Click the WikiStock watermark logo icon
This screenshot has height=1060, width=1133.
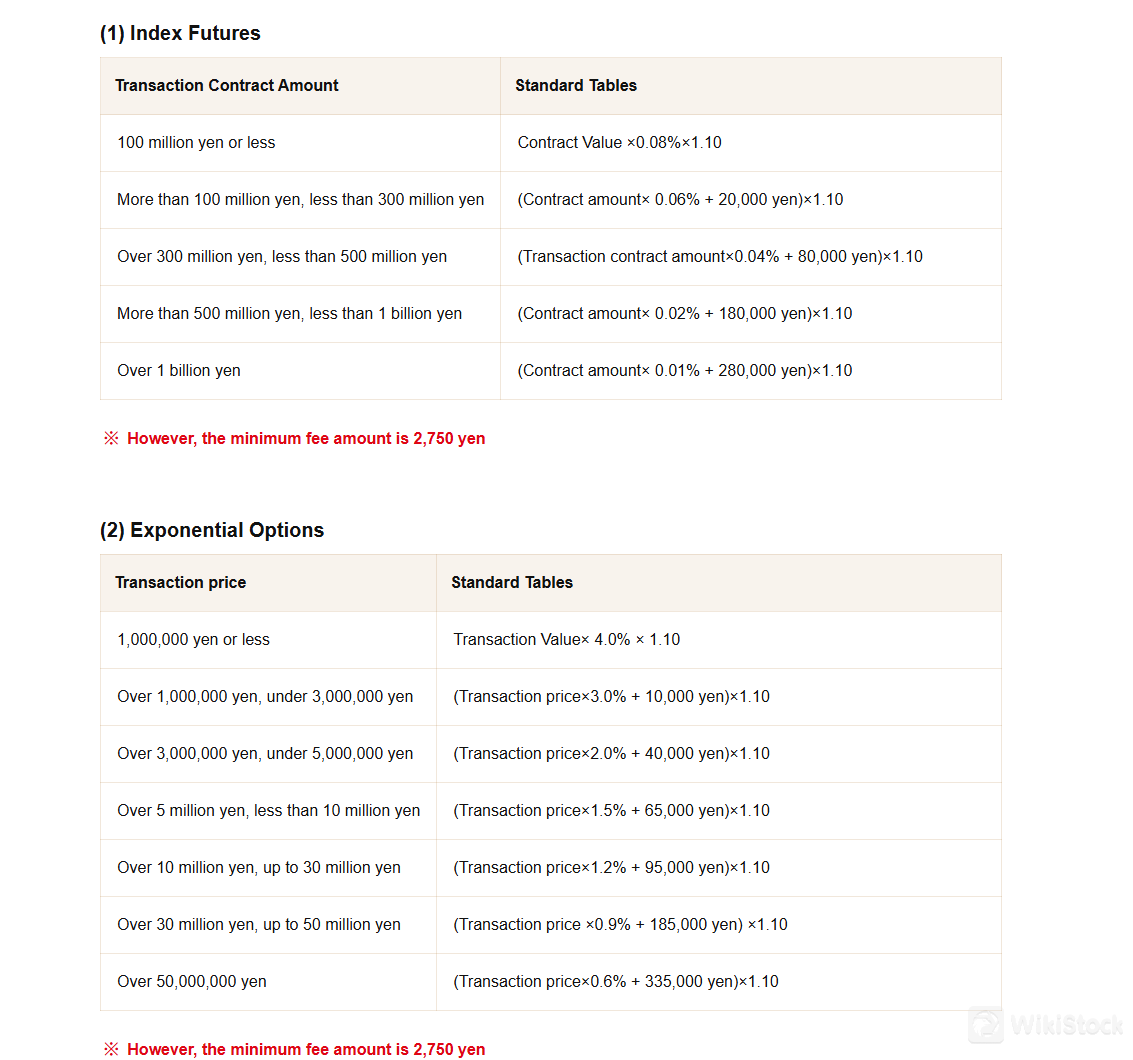click(x=987, y=1025)
